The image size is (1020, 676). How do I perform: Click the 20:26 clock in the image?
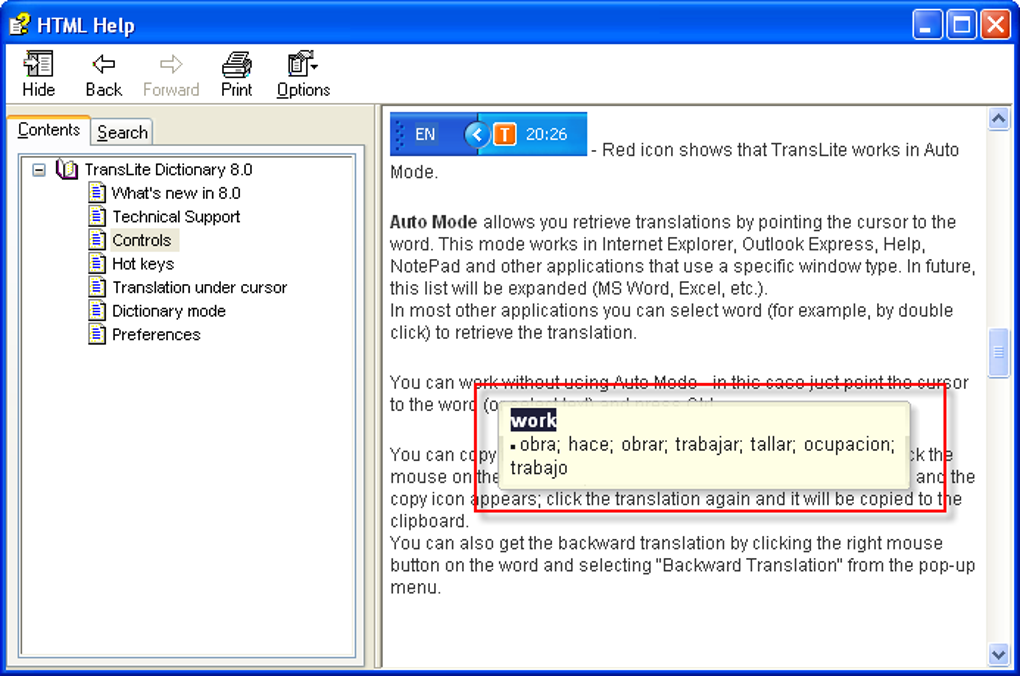[x=546, y=134]
